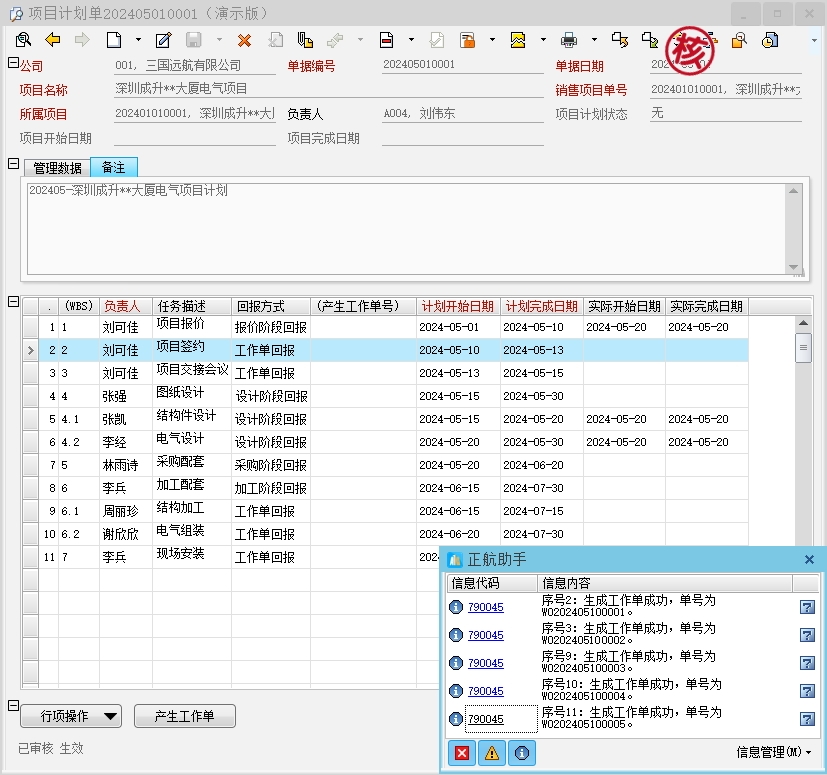Click the task grid vertical scrollbar thumb
827x775 pixels.
point(803,348)
